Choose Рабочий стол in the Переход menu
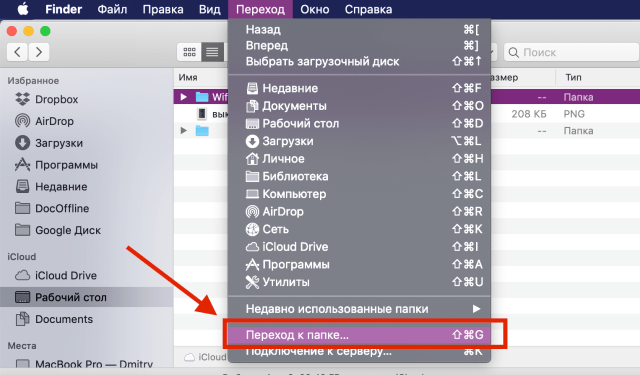 pos(359,123)
